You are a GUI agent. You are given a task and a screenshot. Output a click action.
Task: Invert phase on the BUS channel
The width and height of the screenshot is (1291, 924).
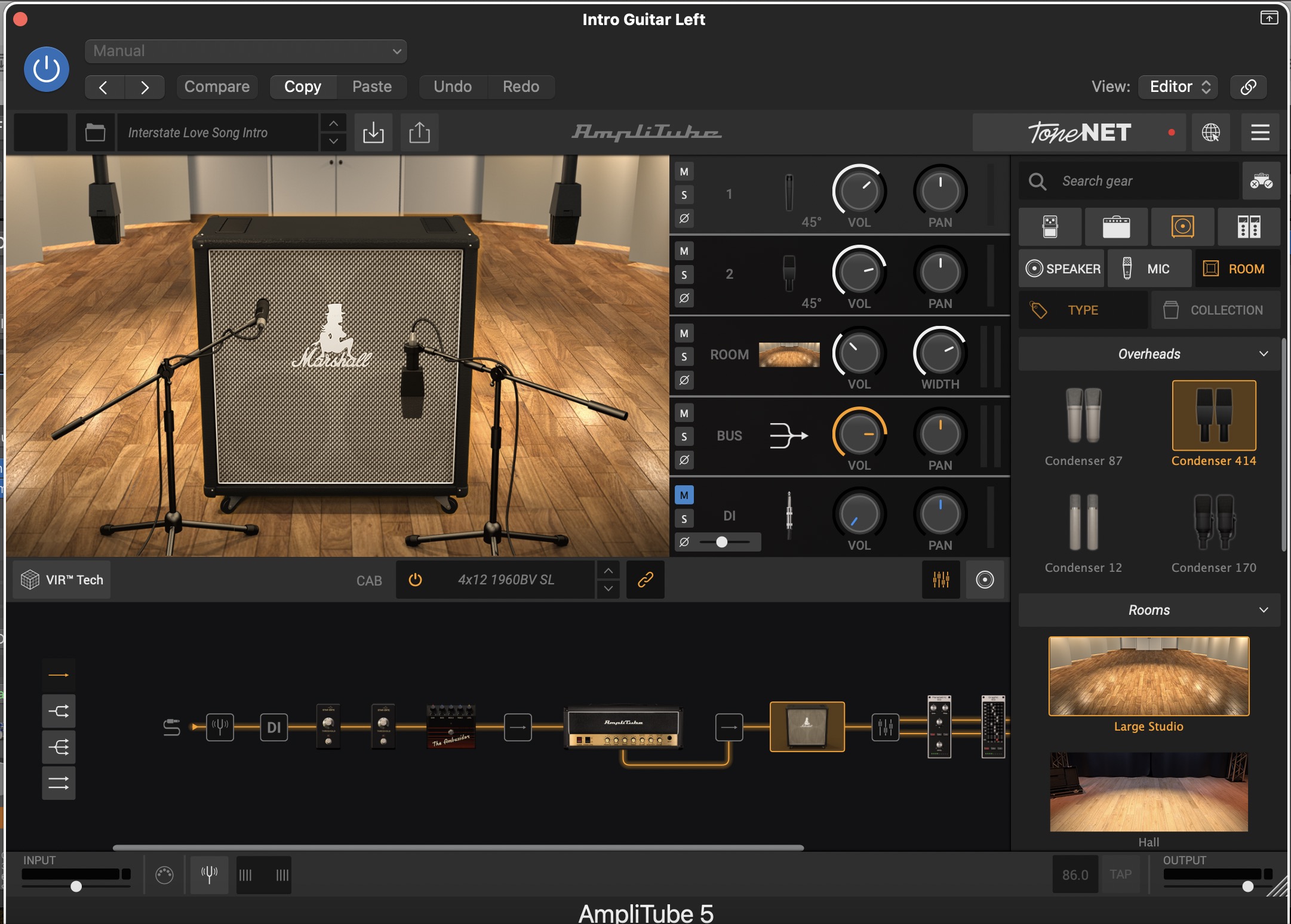(x=684, y=460)
